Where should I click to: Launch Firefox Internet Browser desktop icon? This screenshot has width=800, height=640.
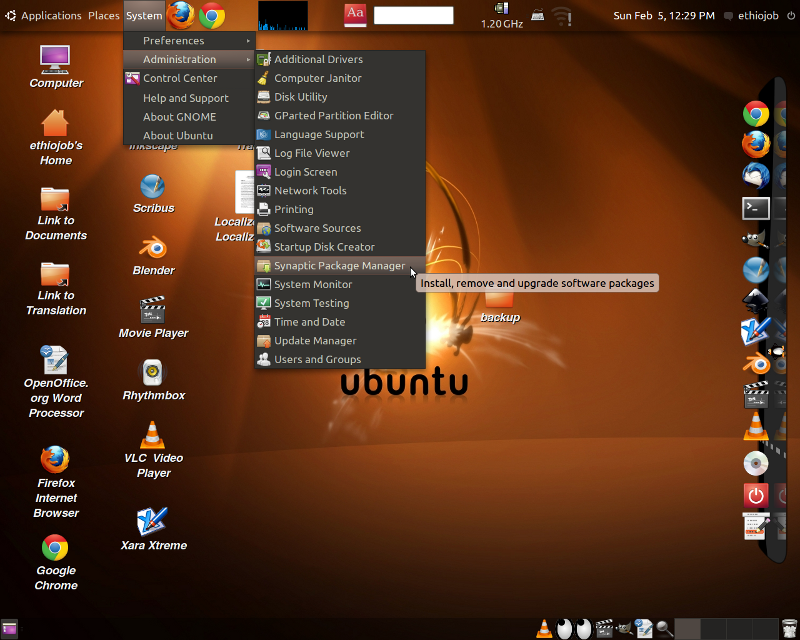point(56,482)
